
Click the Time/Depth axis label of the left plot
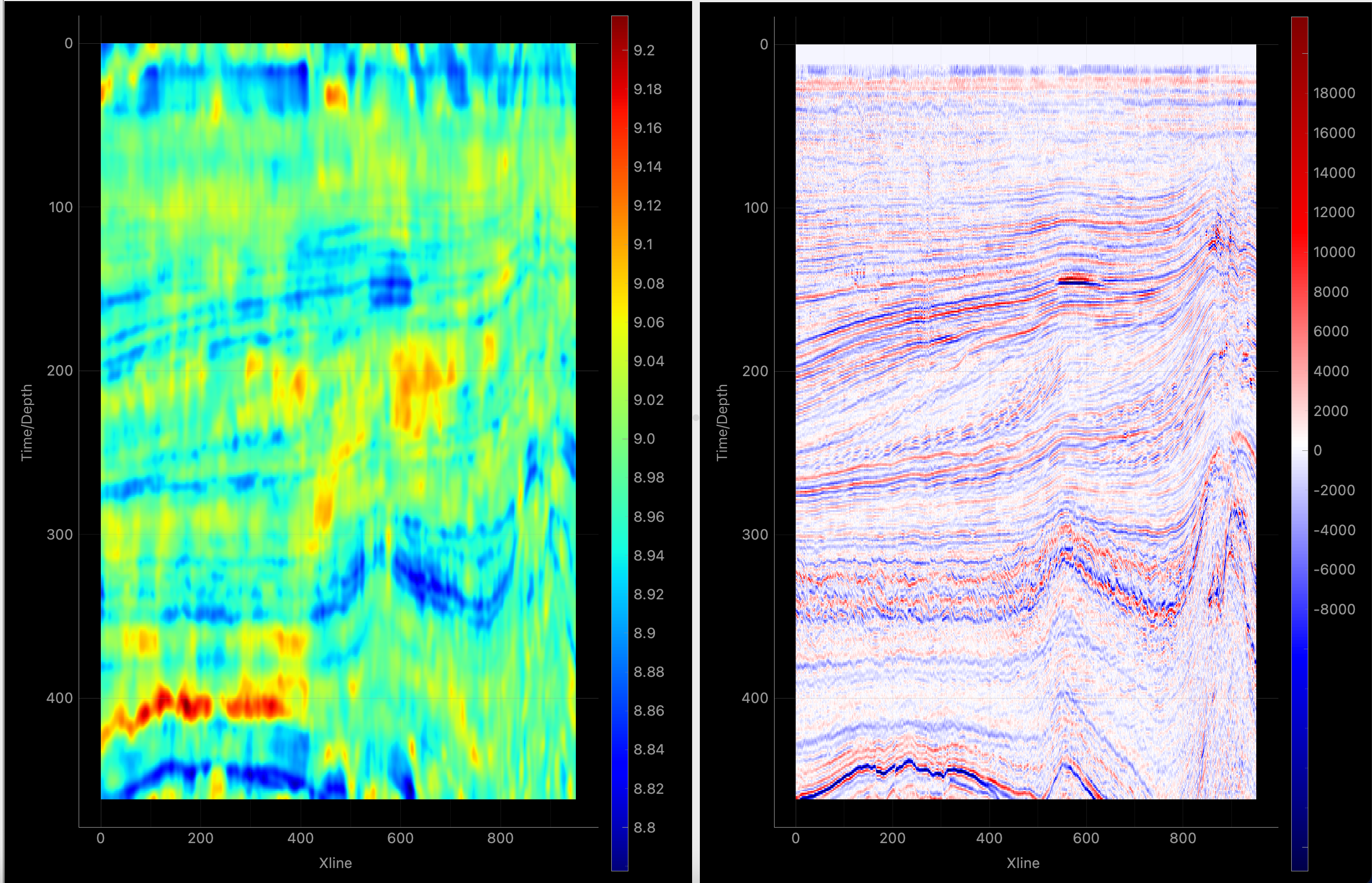point(27,423)
